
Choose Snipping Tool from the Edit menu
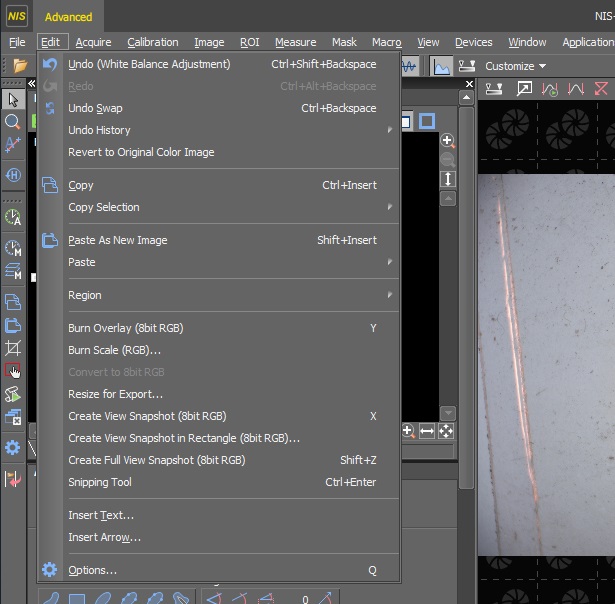(x=100, y=482)
